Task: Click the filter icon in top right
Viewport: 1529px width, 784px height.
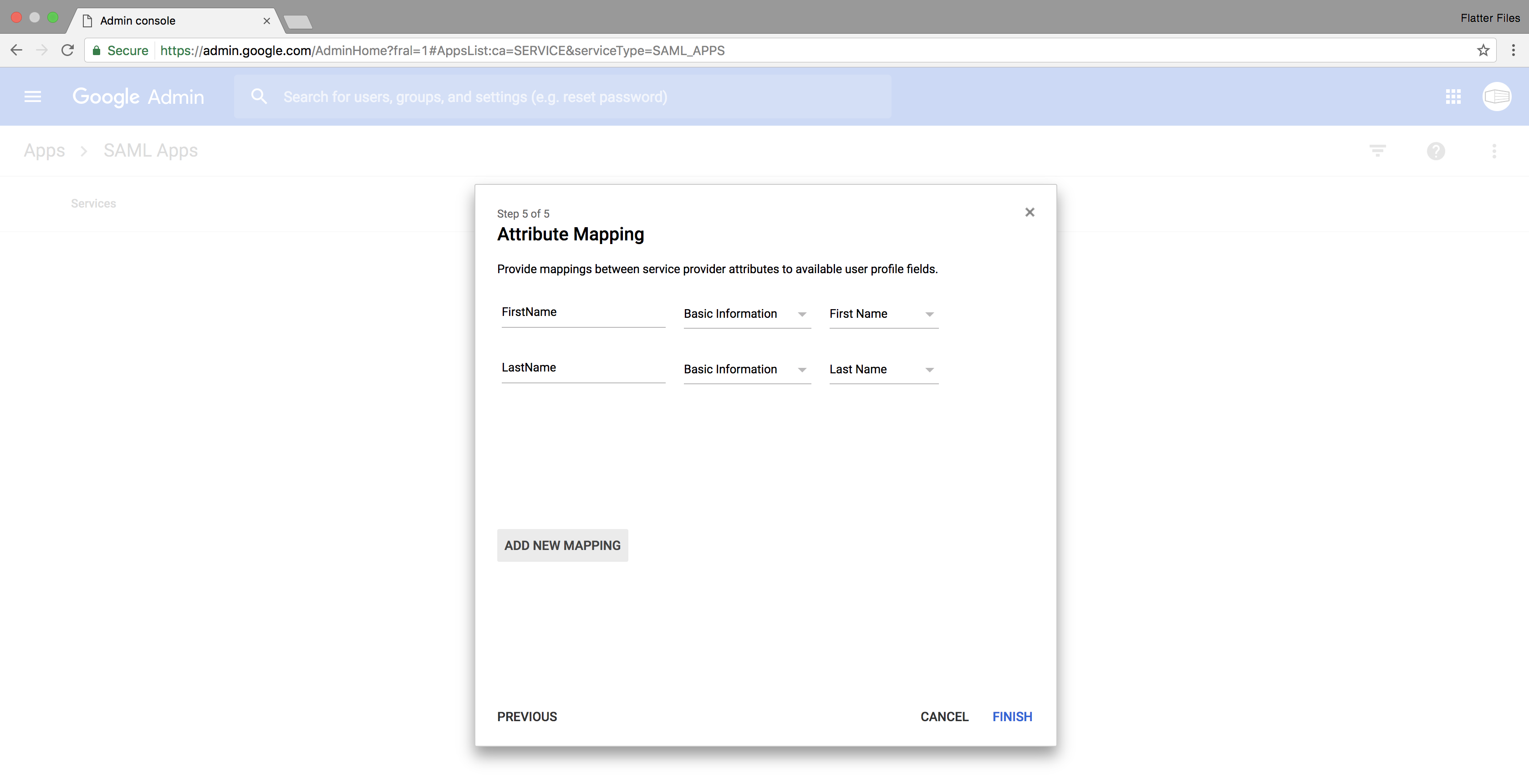Action: (1378, 151)
